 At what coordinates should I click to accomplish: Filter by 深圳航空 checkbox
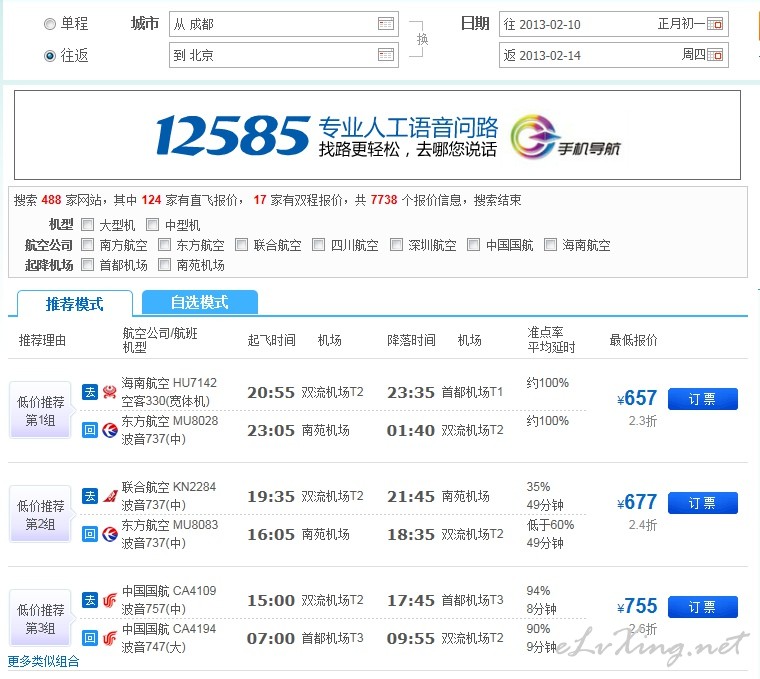pyautogui.click(x=396, y=245)
